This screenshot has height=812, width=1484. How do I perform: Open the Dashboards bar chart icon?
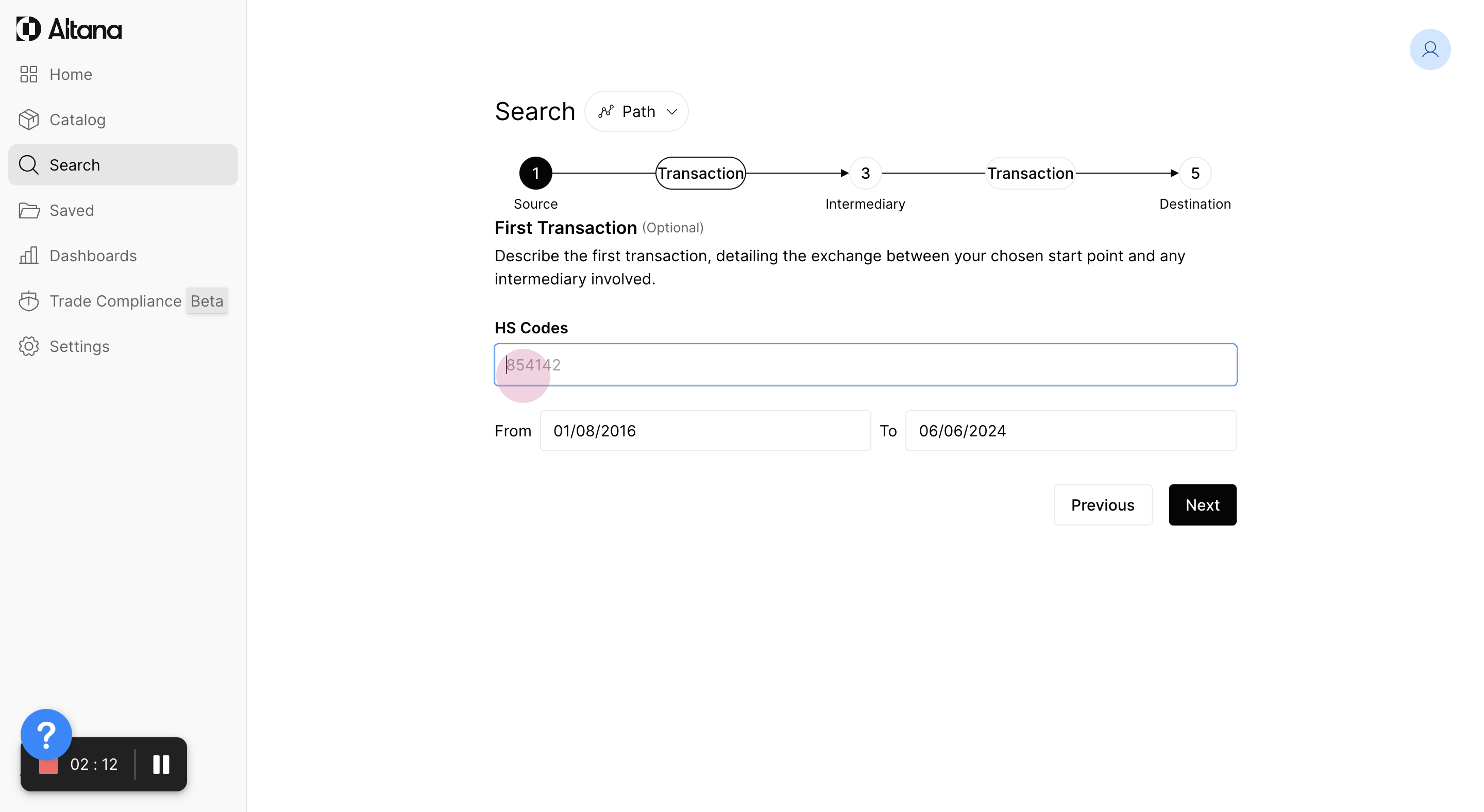pyautogui.click(x=28, y=256)
